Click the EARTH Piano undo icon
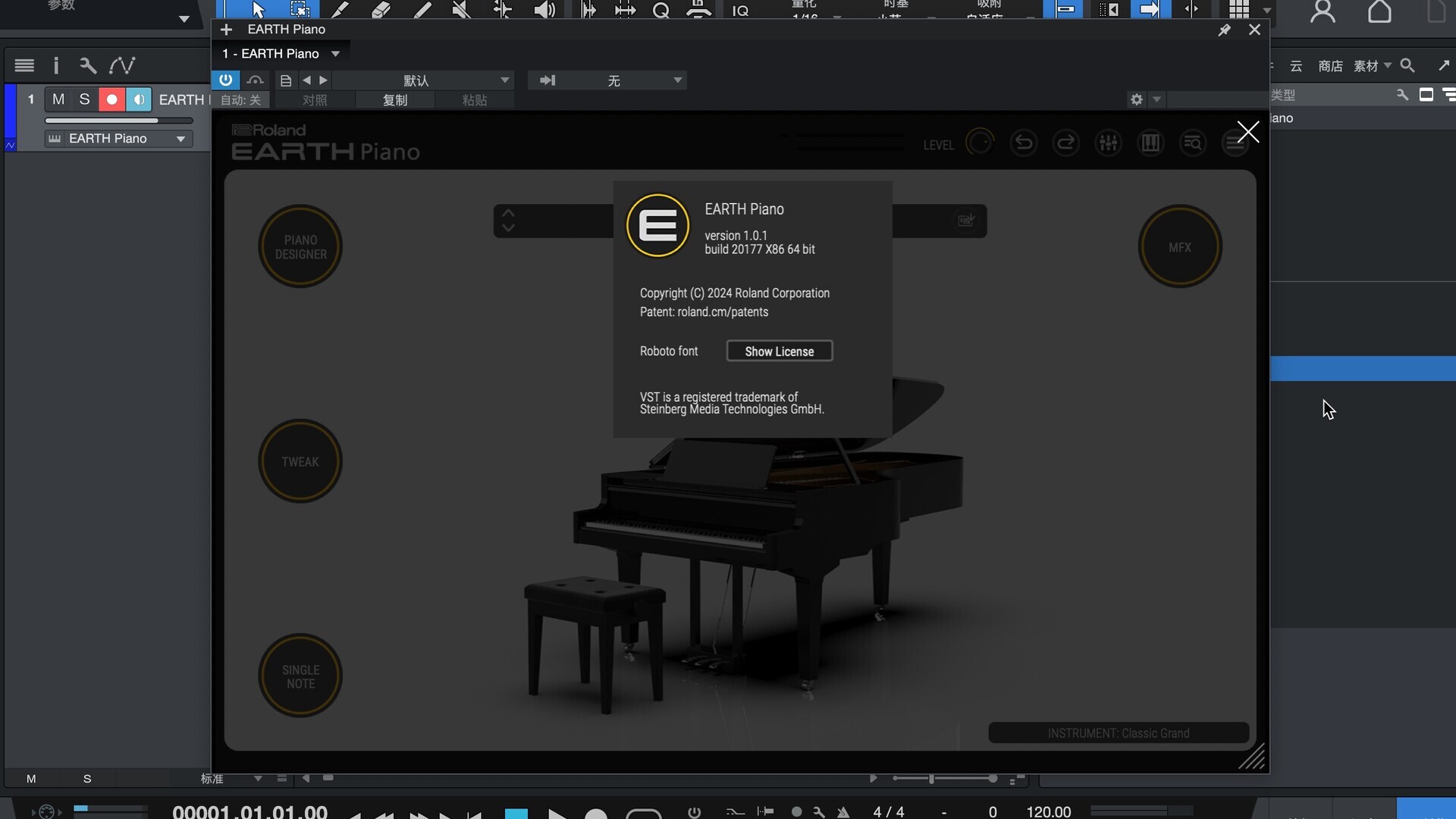The image size is (1456, 819). tap(1023, 143)
